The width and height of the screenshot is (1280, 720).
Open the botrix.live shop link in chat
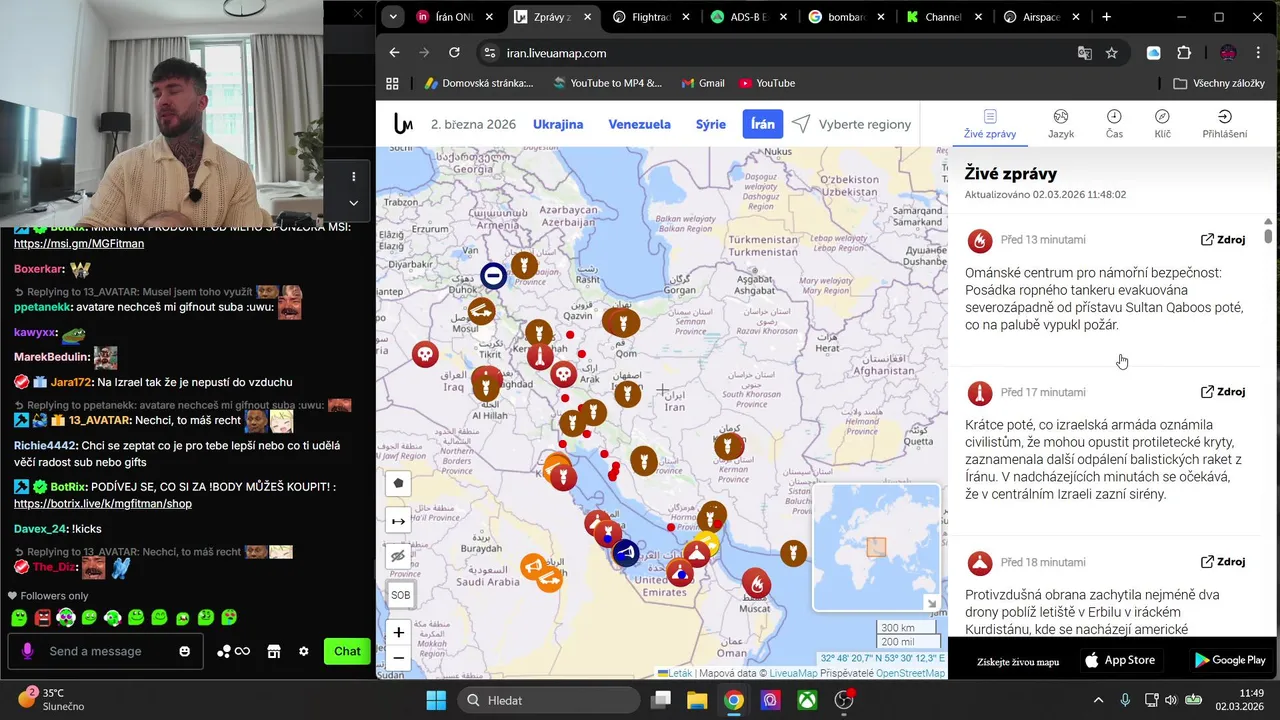pyautogui.click(x=103, y=504)
